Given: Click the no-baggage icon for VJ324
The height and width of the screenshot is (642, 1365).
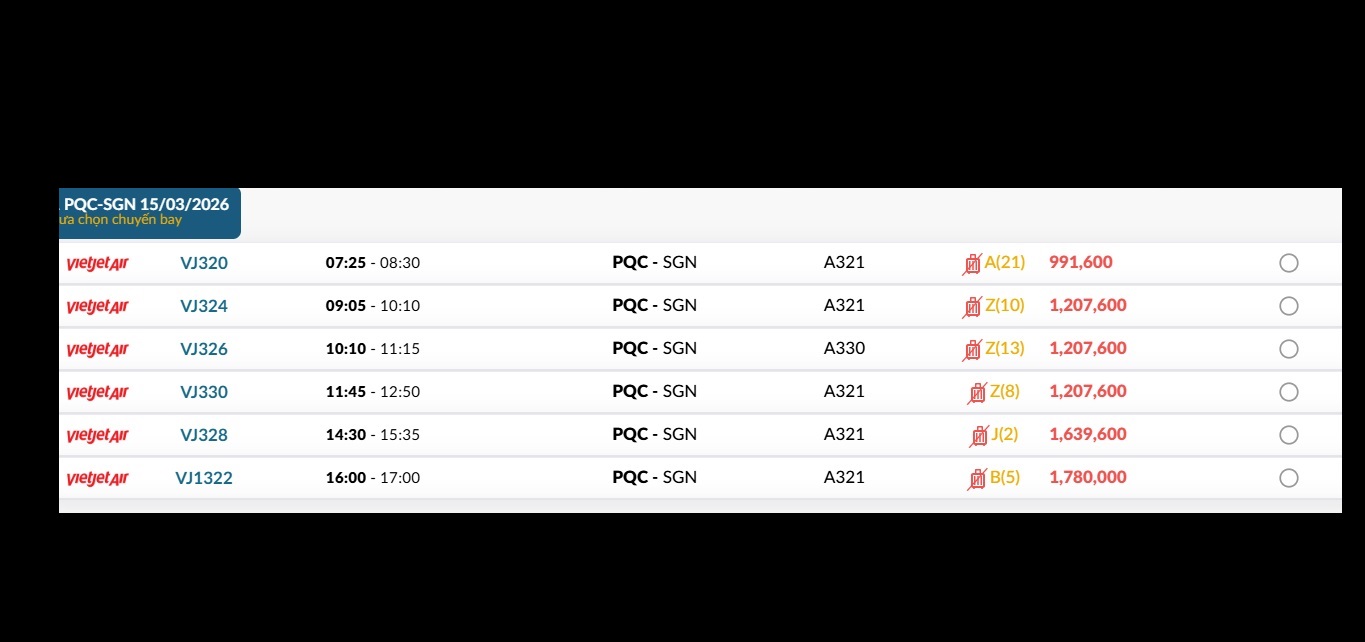Looking at the screenshot, I should (972, 307).
